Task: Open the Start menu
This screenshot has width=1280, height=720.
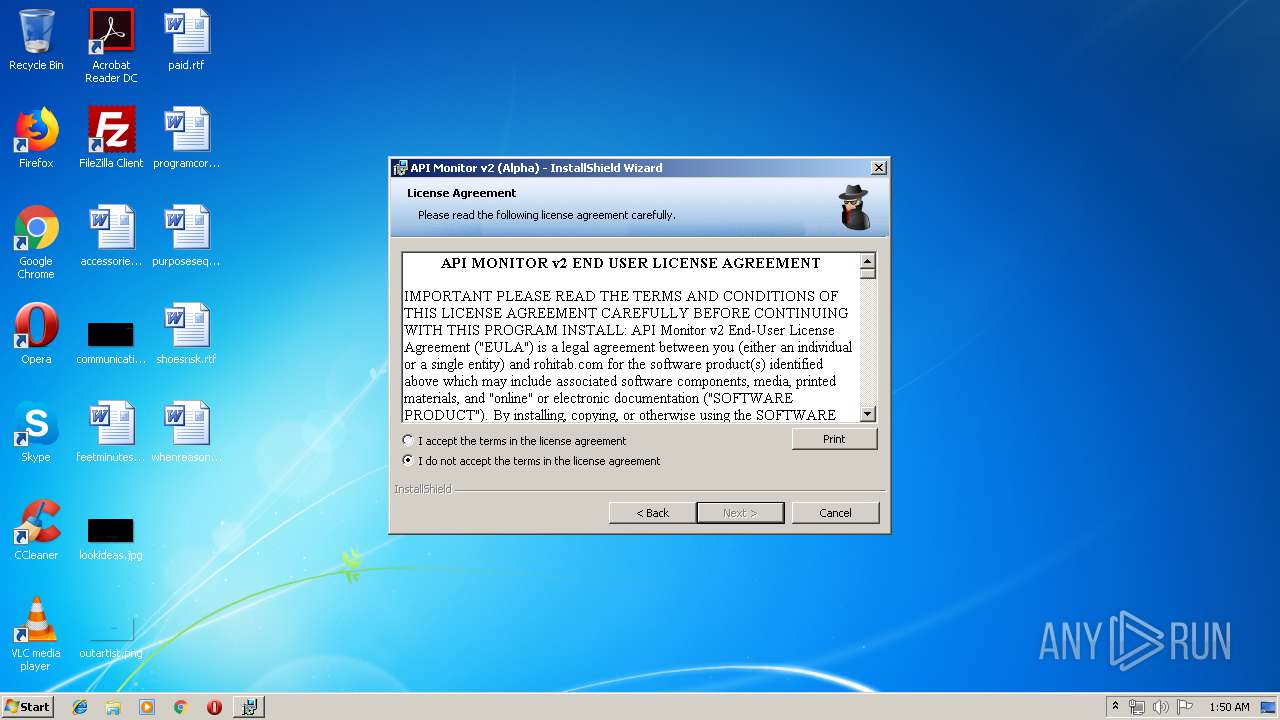Action: coord(28,707)
